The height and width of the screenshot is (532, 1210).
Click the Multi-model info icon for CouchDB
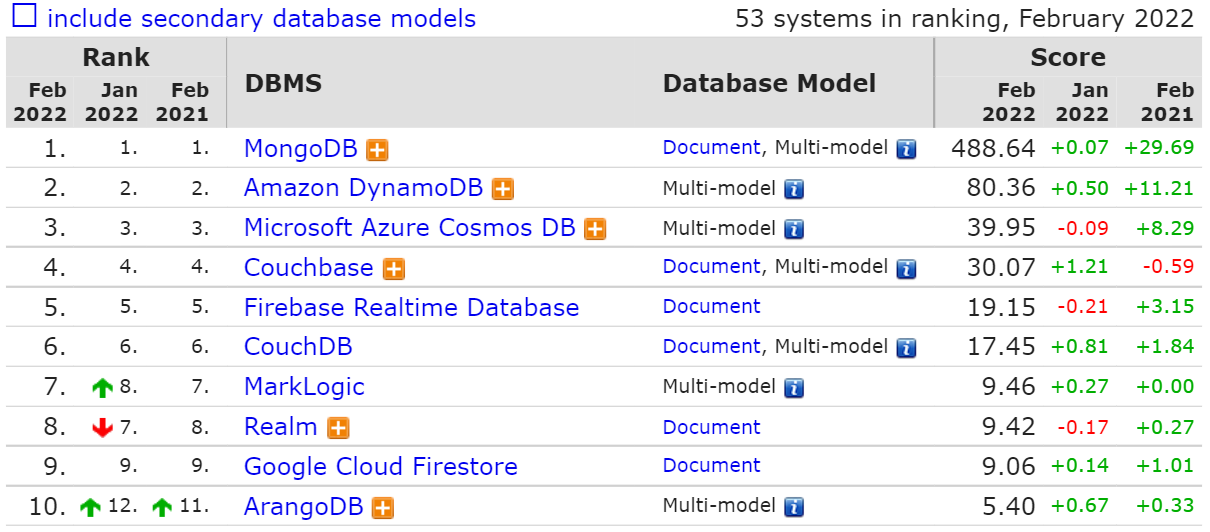coord(906,348)
